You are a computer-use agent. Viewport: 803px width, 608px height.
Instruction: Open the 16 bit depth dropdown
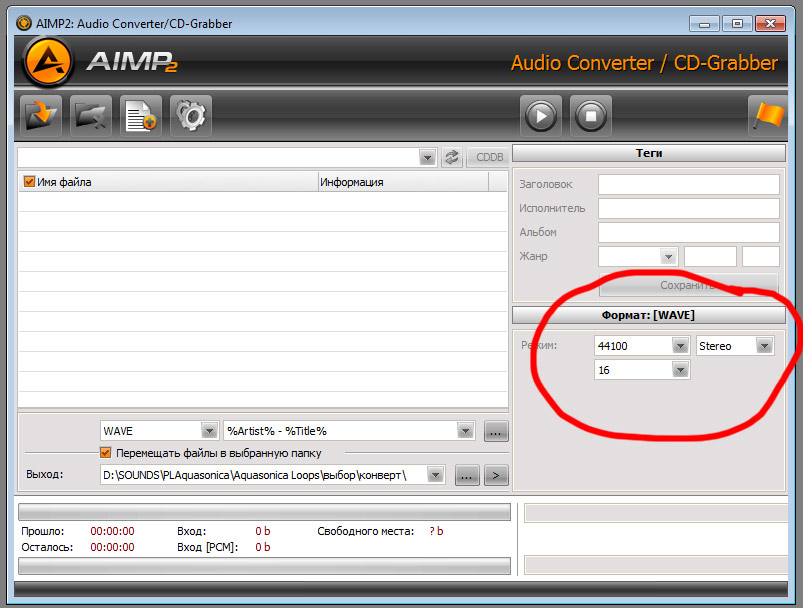[x=680, y=370]
